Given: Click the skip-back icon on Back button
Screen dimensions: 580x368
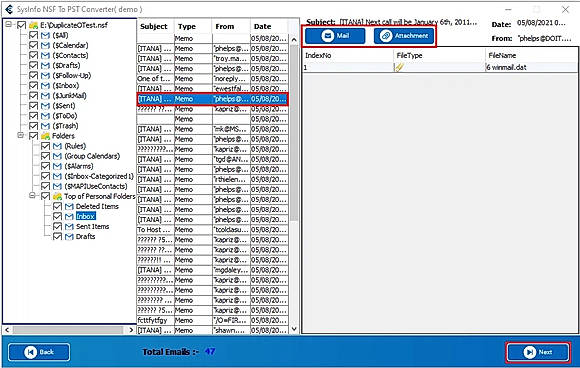Looking at the screenshot, I should pos(30,352).
